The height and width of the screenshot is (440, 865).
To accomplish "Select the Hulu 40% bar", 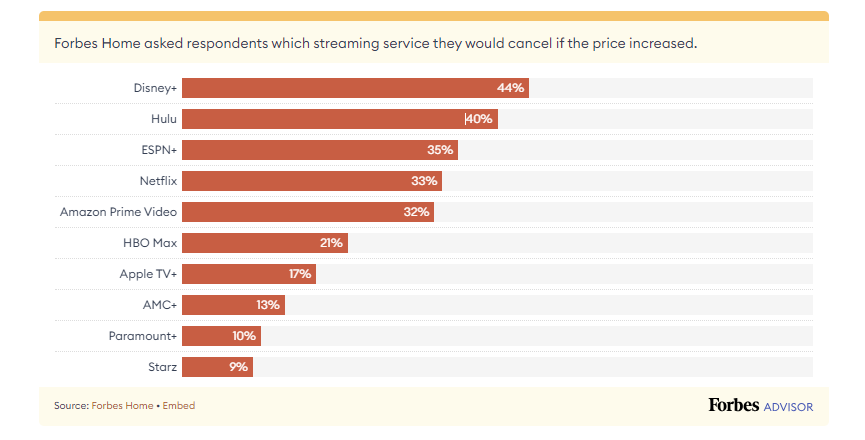I will [339, 119].
